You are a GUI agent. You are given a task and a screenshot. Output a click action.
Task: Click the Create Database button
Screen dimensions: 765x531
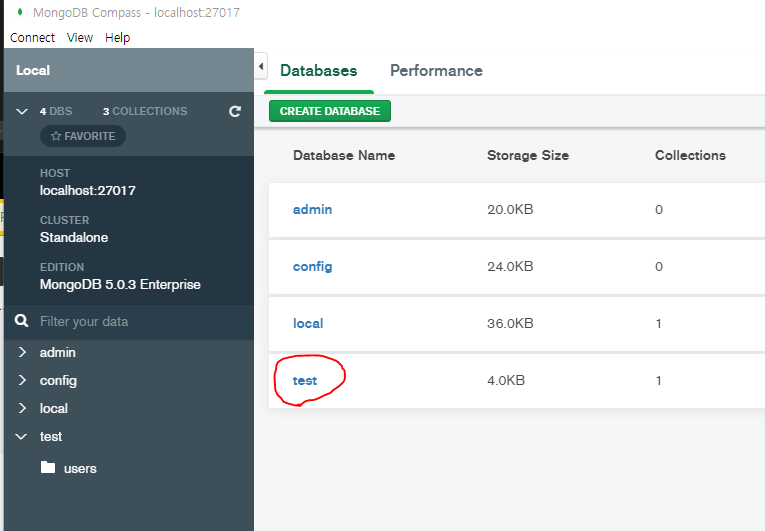[330, 111]
